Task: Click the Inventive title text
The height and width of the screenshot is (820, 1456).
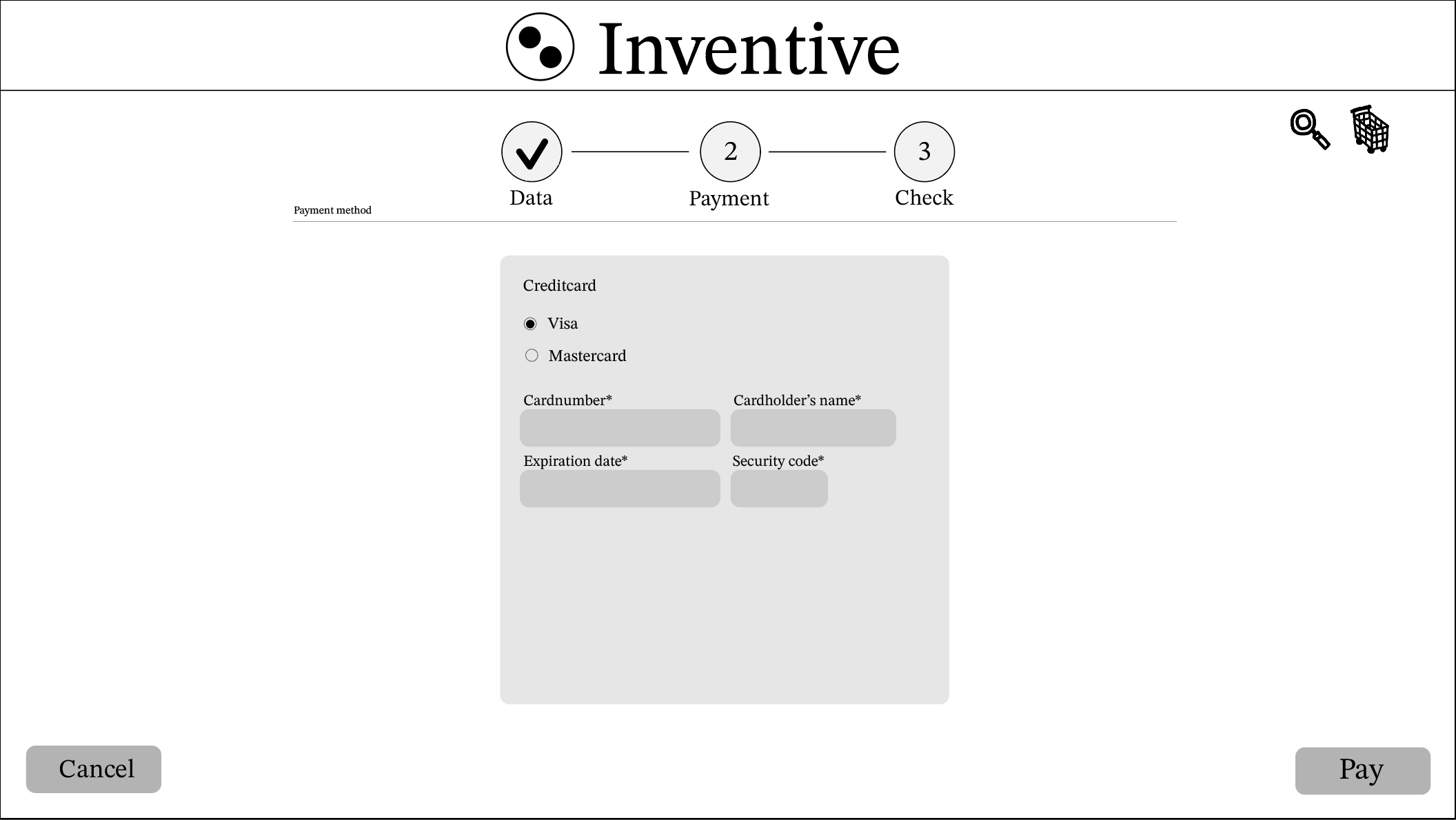Action: (748, 48)
